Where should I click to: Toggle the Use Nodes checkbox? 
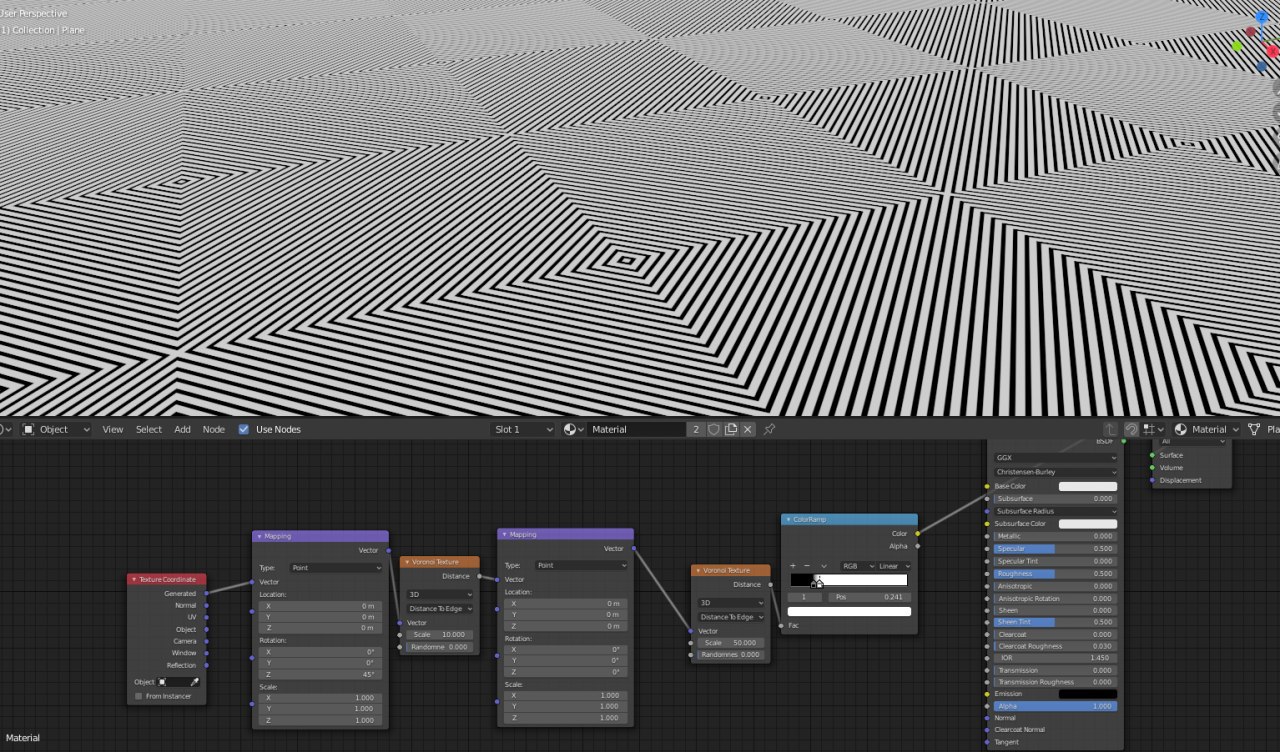point(244,429)
